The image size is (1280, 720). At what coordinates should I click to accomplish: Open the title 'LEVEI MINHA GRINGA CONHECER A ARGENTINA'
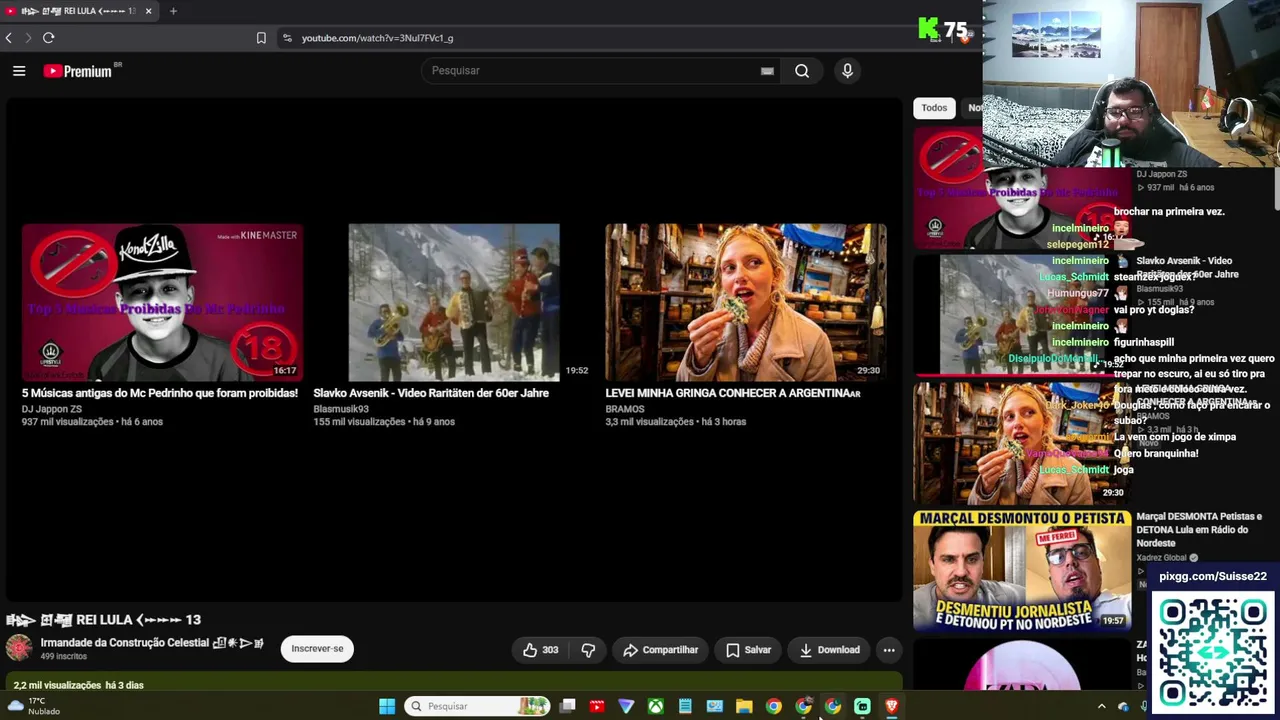point(733,393)
